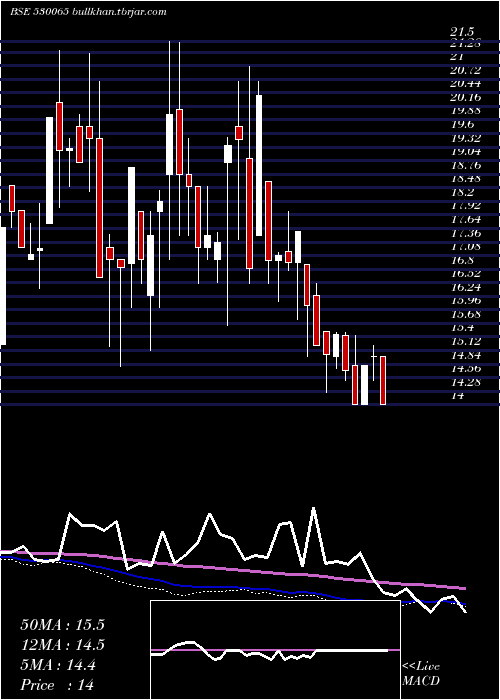
Task: Click the <<Live MACD label
Action: [x=421, y=673]
